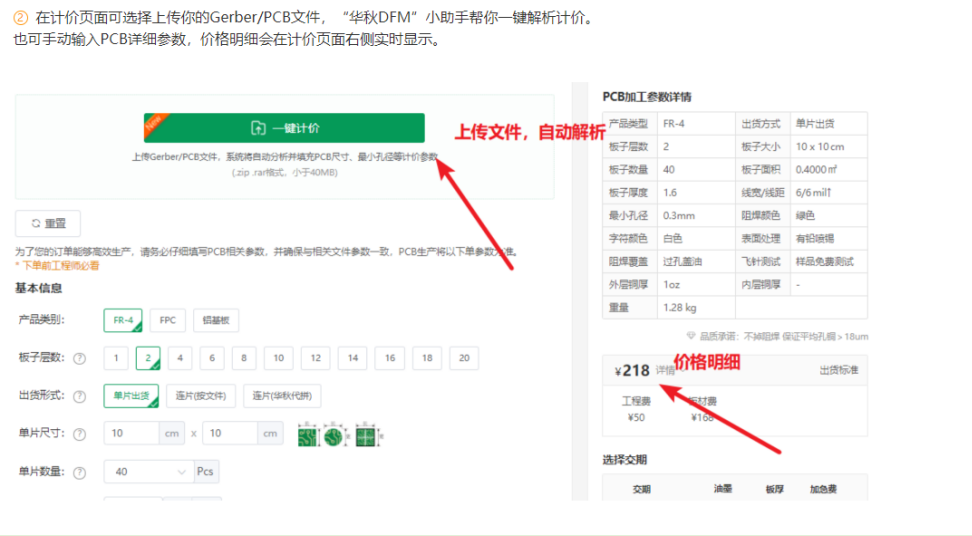Choose 1 board layer
Screen dimensions: 972x536
point(116,358)
